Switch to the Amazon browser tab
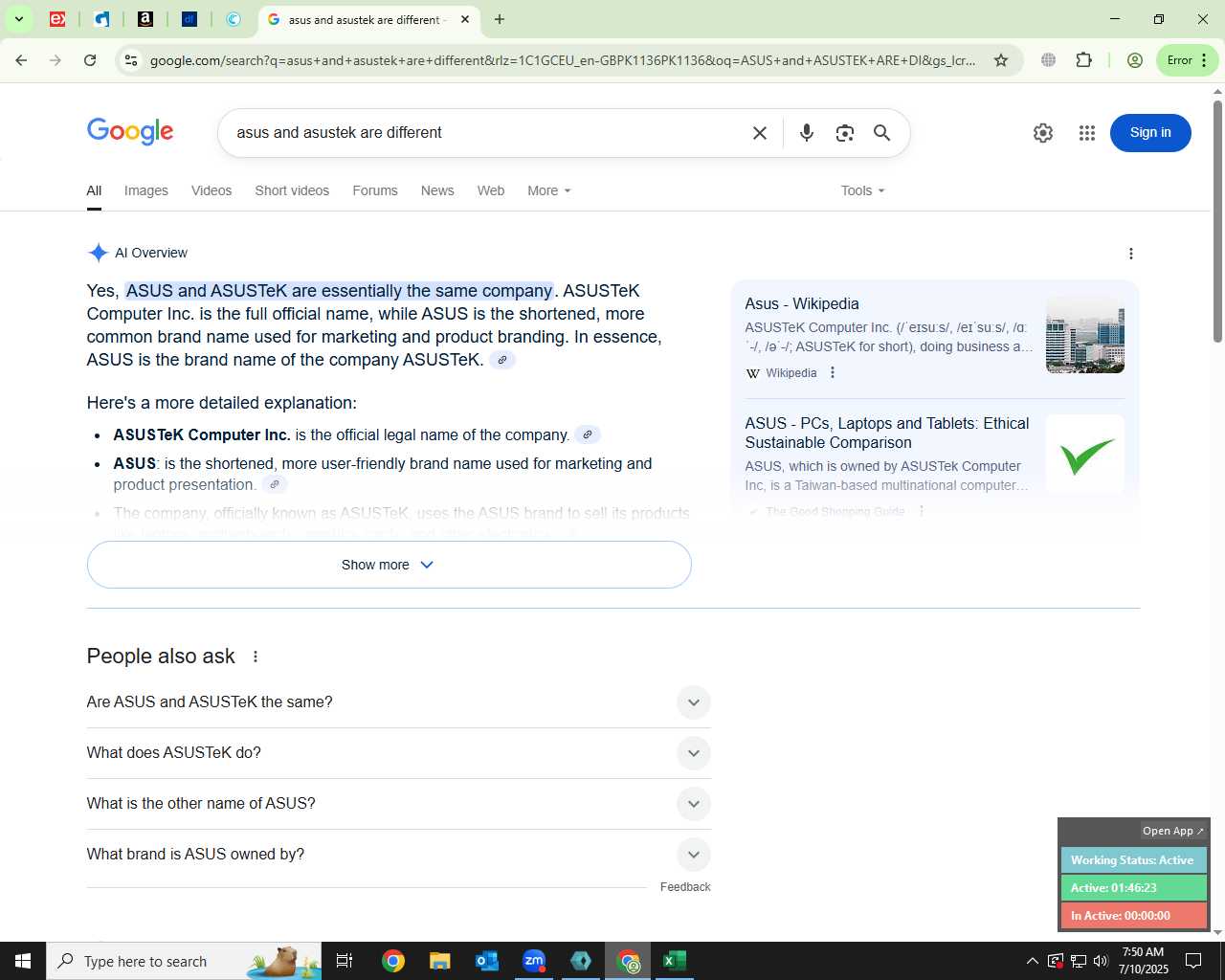The image size is (1225, 980). 145,19
